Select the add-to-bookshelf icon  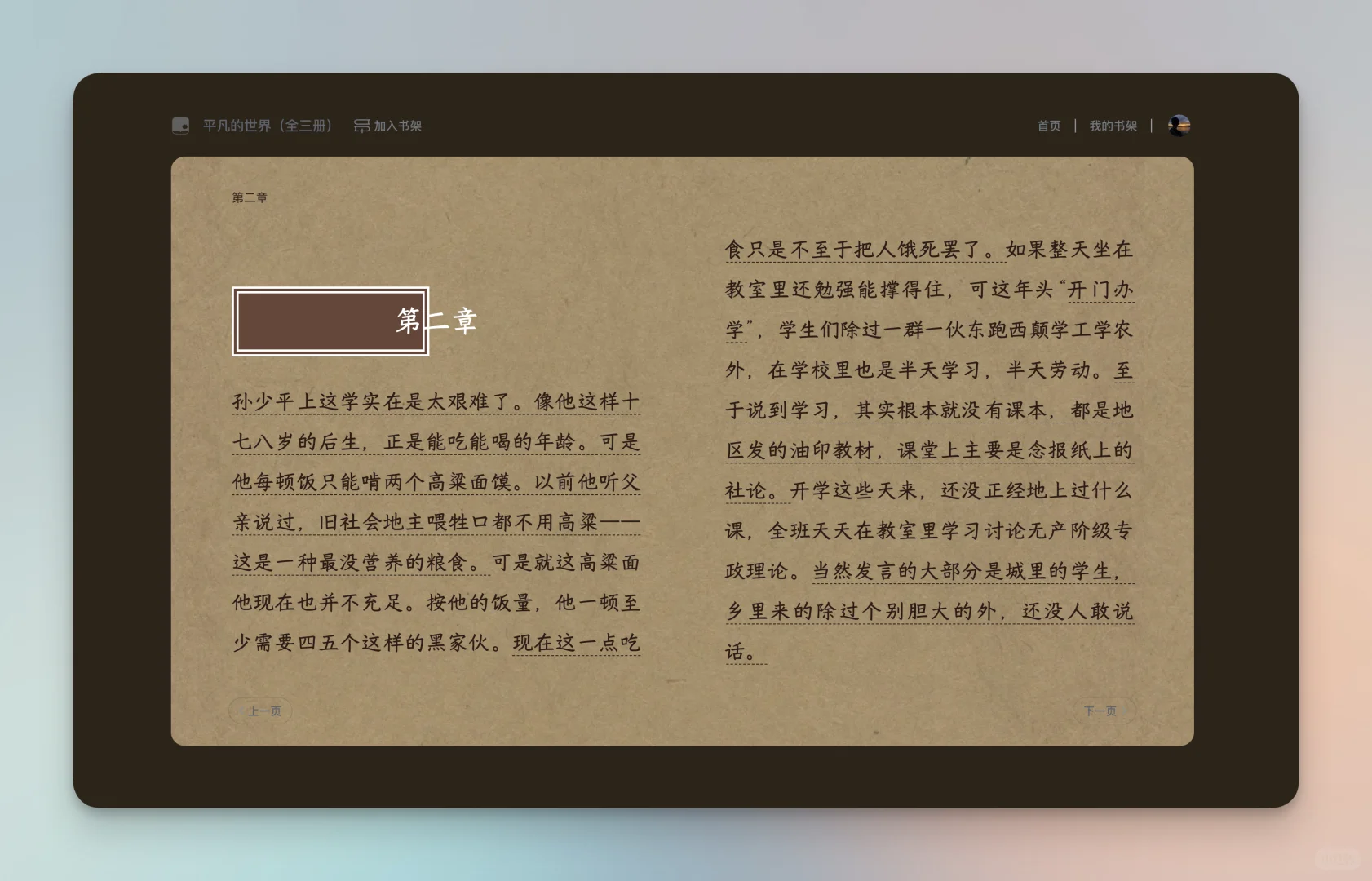(x=361, y=125)
